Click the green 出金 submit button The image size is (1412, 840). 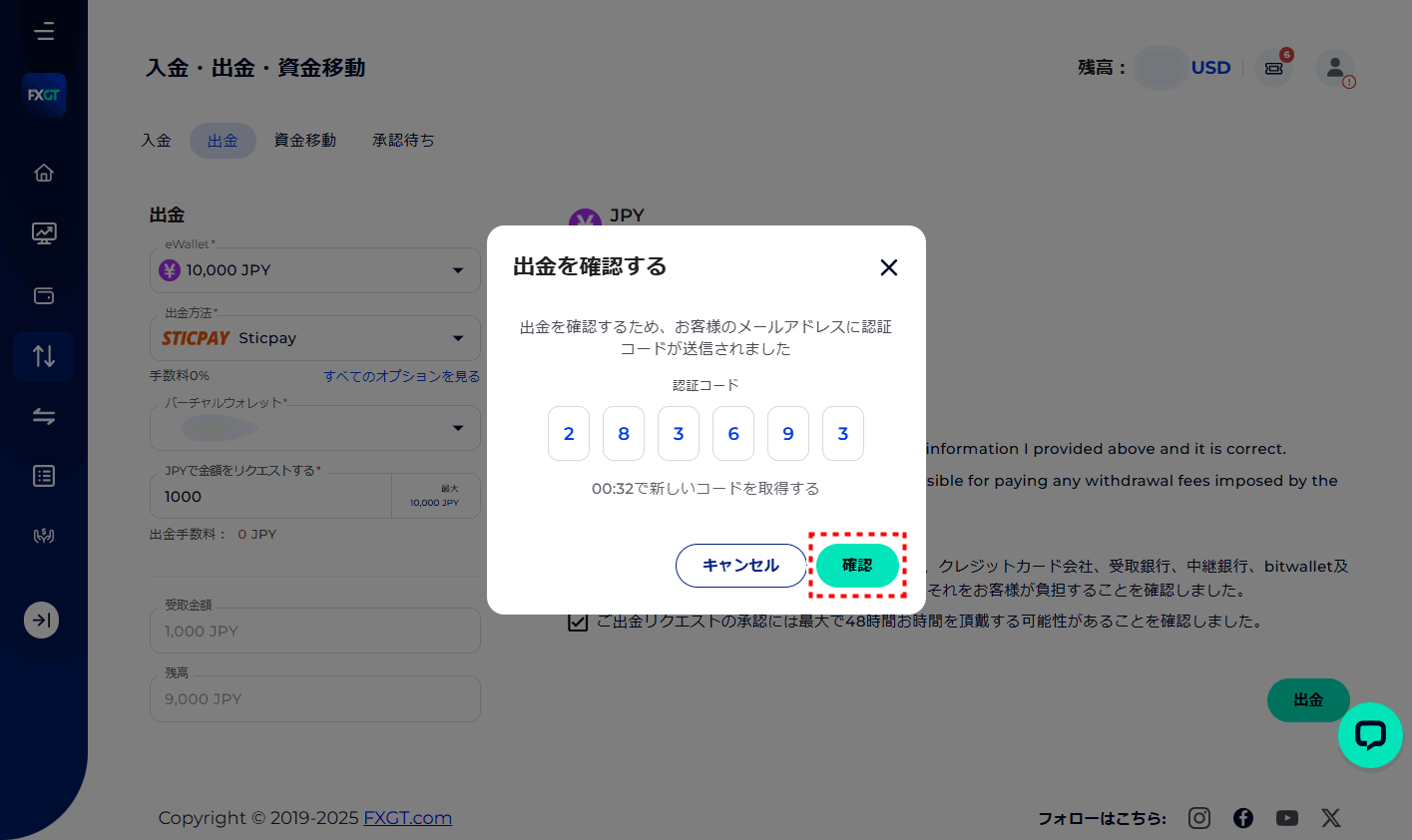pos(1308,700)
